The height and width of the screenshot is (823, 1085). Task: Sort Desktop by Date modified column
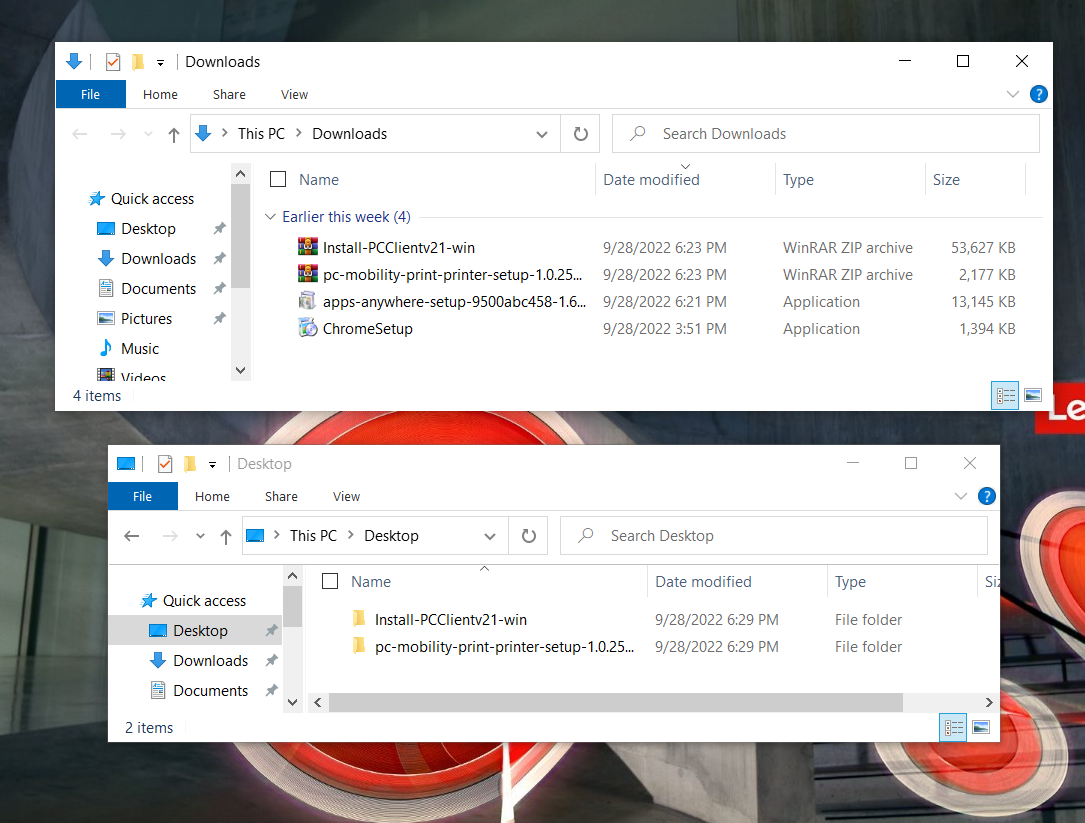tap(703, 581)
